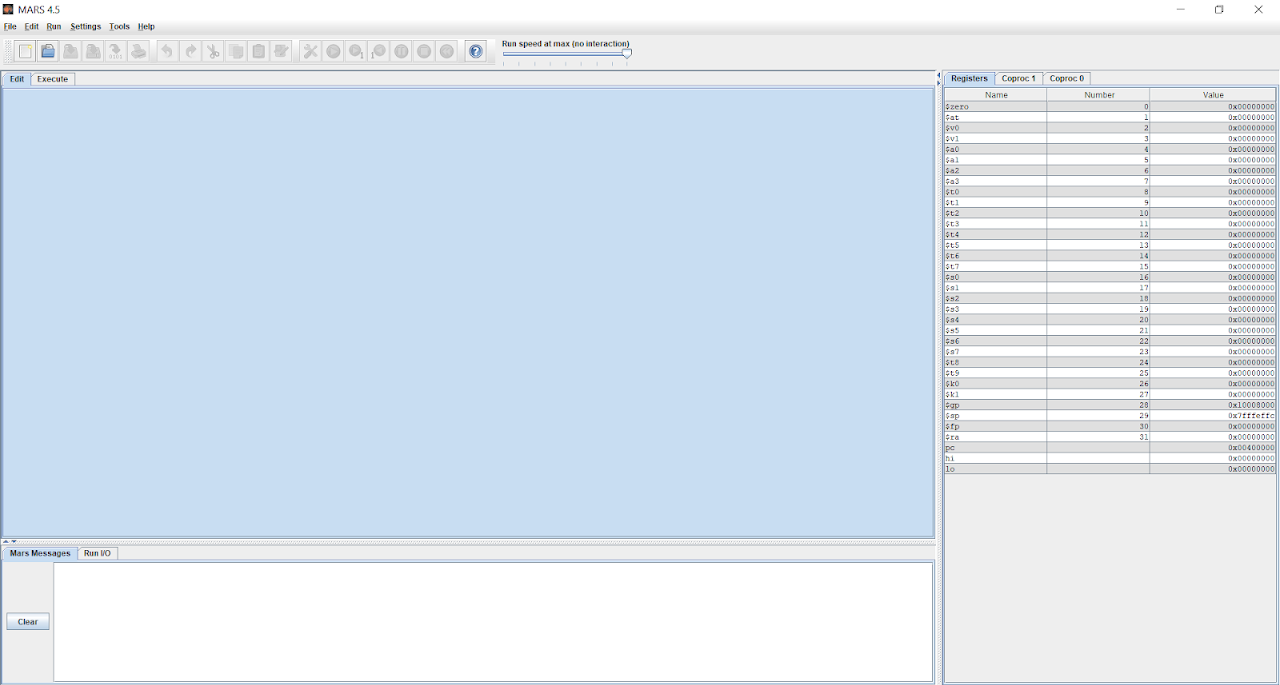
Task: Click the Clear messages button
Action: tap(28, 622)
